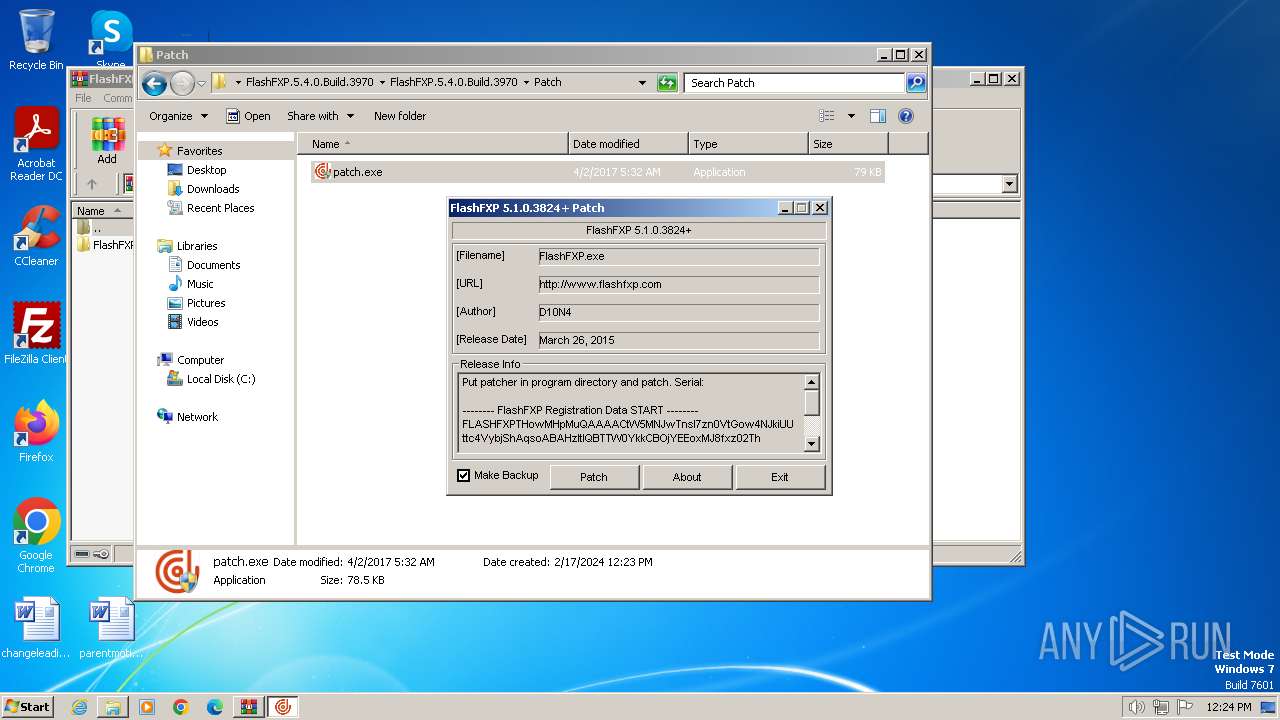The height and width of the screenshot is (720, 1280).
Task: Click Exit in the patcher window
Action: (780, 477)
